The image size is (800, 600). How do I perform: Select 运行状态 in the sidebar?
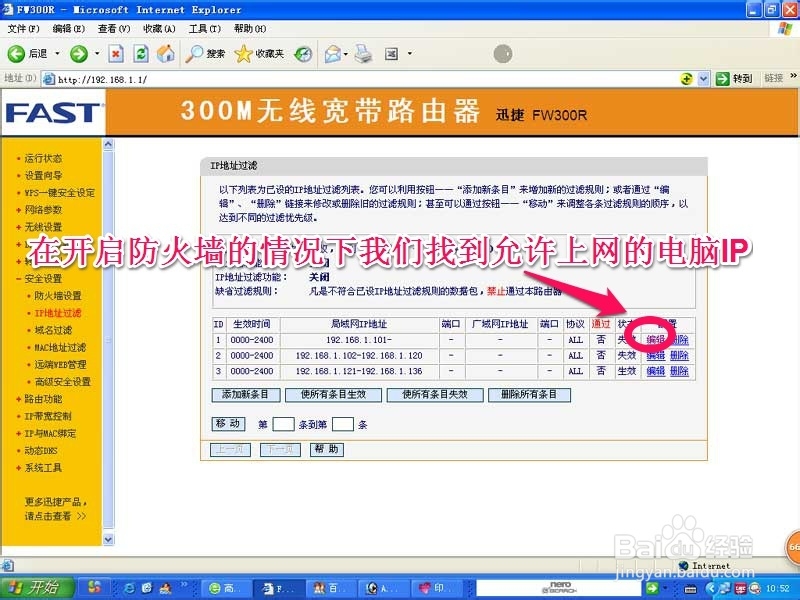coord(43,158)
